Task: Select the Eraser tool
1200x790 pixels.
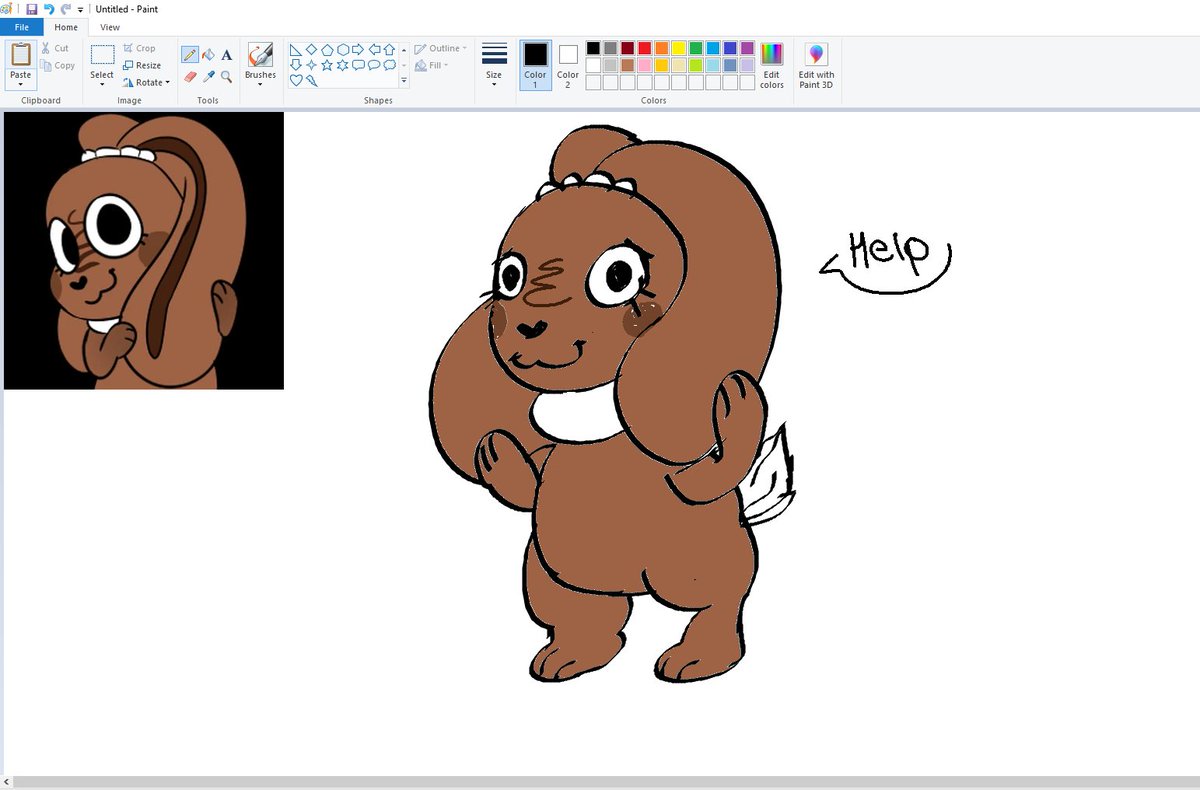Action: 189,76
